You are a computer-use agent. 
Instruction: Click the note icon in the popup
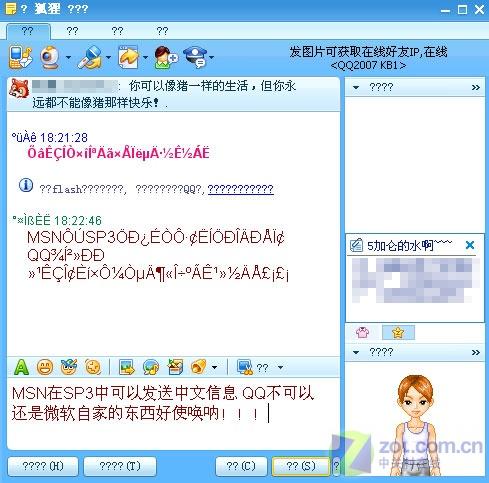point(356,246)
